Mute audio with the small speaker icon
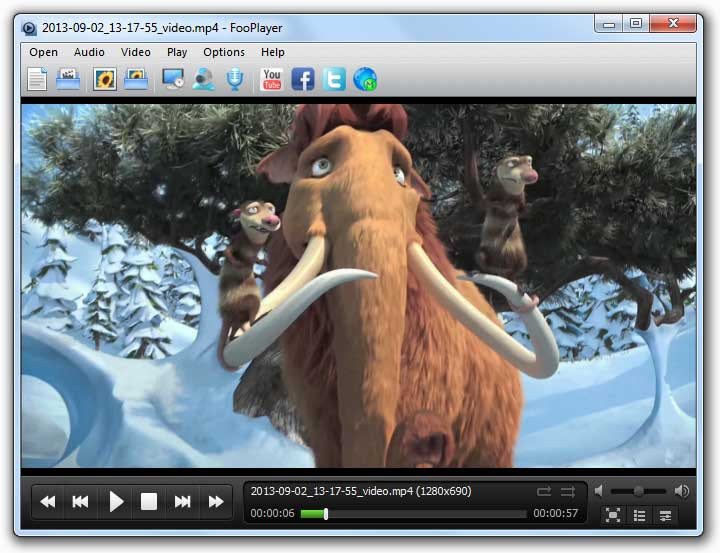The image size is (720, 553). [x=599, y=491]
